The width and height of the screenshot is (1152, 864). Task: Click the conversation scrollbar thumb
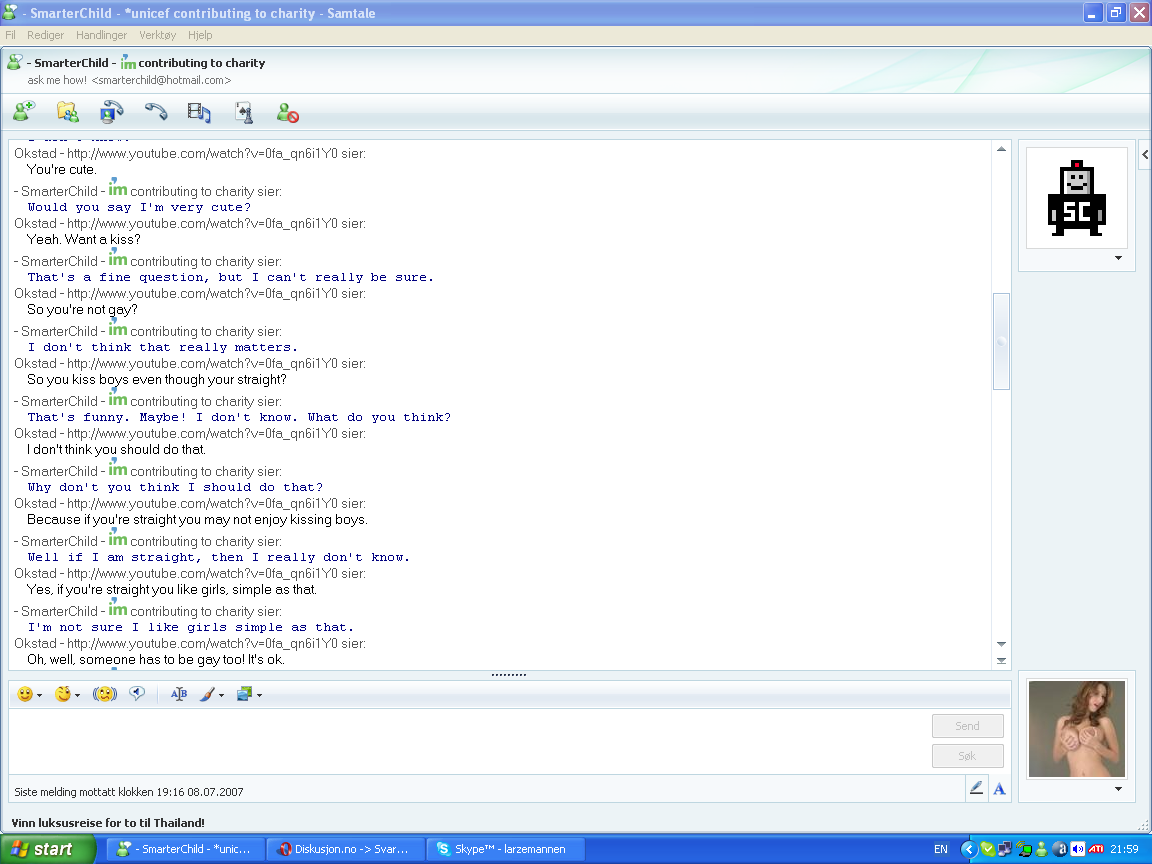click(x=1001, y=341)
